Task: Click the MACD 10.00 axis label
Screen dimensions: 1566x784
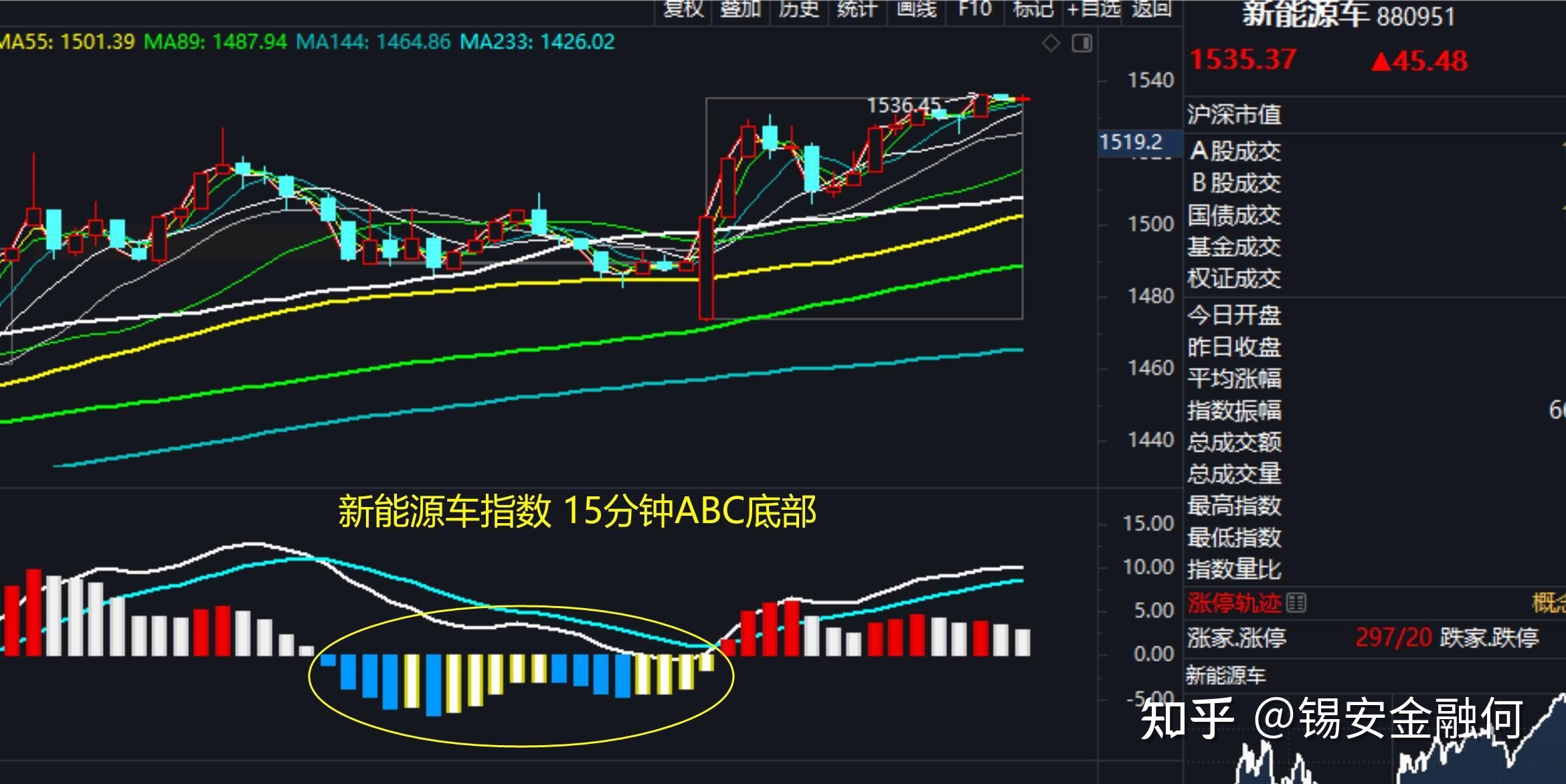Action: (x=1148, y=567)
